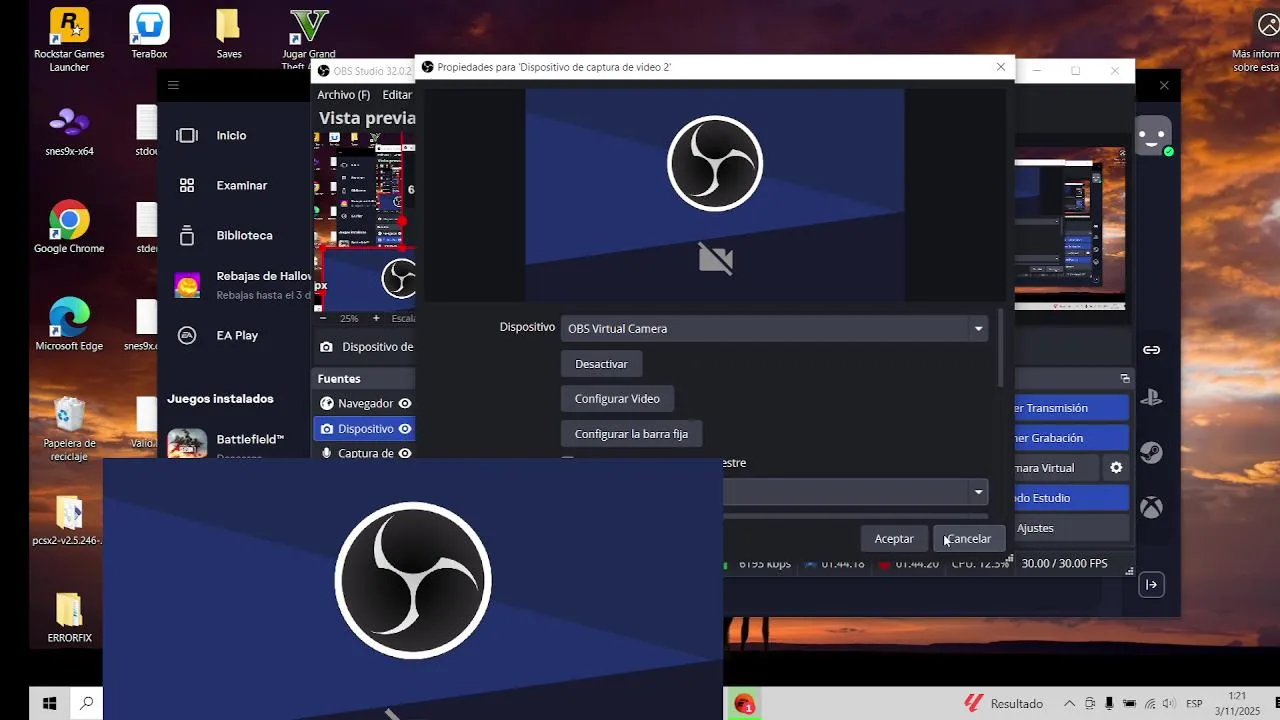Open the Resultado widget in the taskbar
Viewport: 1280px width, 720px height.
1003,703
